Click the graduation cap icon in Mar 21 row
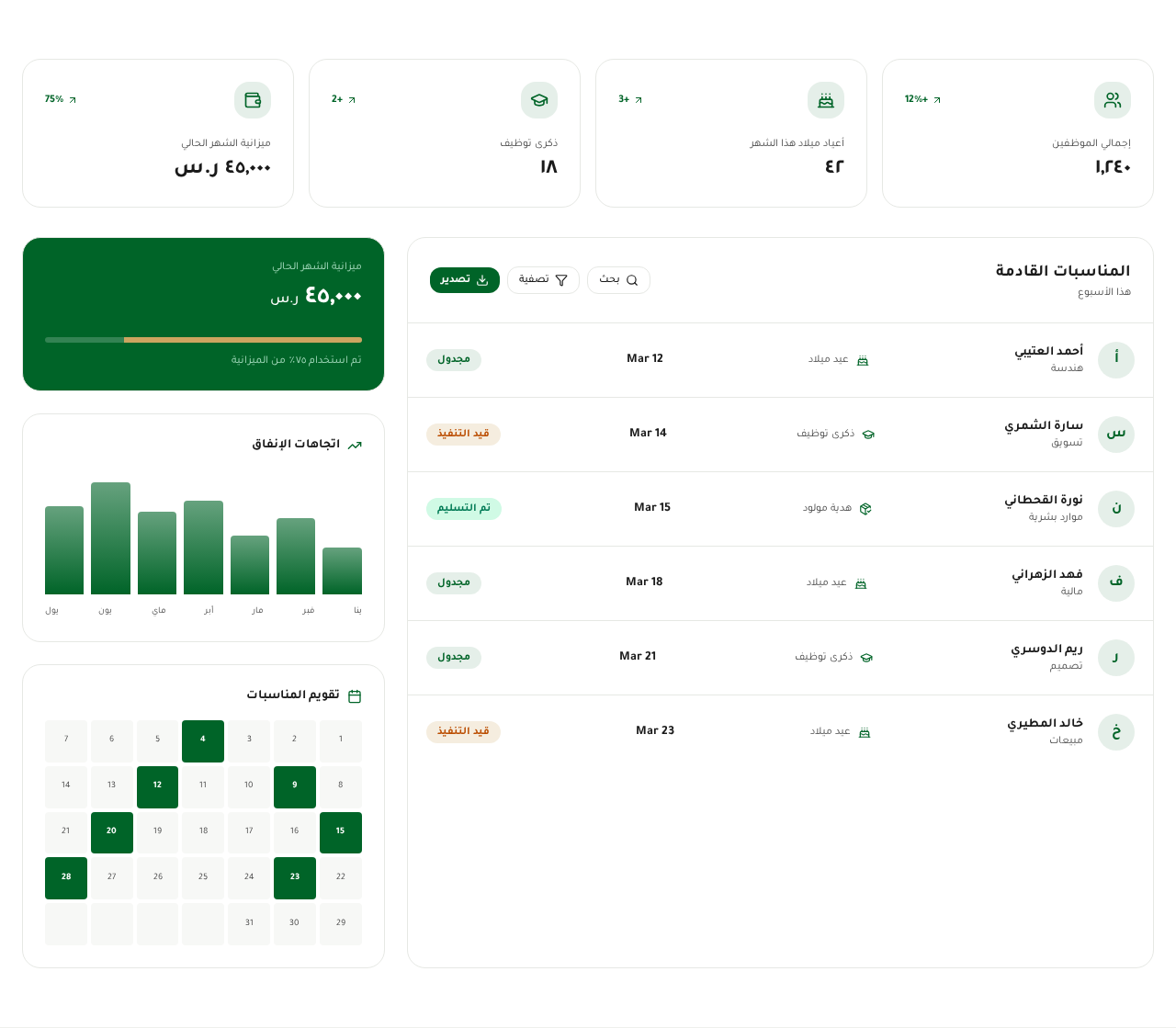This screenshot has height=1028, width=1176. pyautogui.click(x=866, y=658)
